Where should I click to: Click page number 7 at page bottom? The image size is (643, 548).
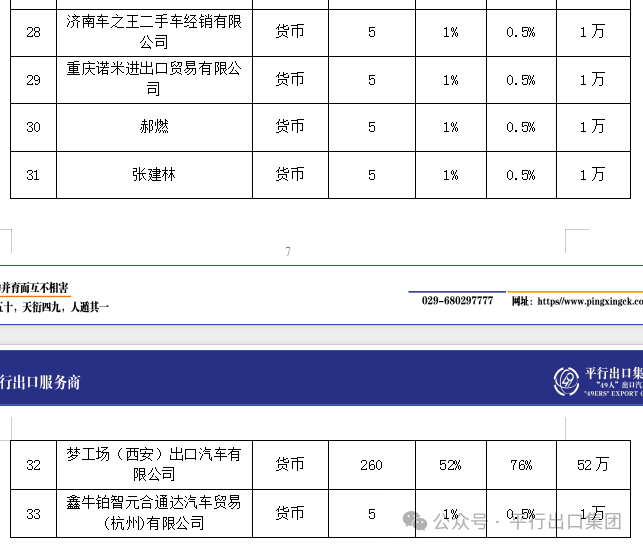pos(288,251)
